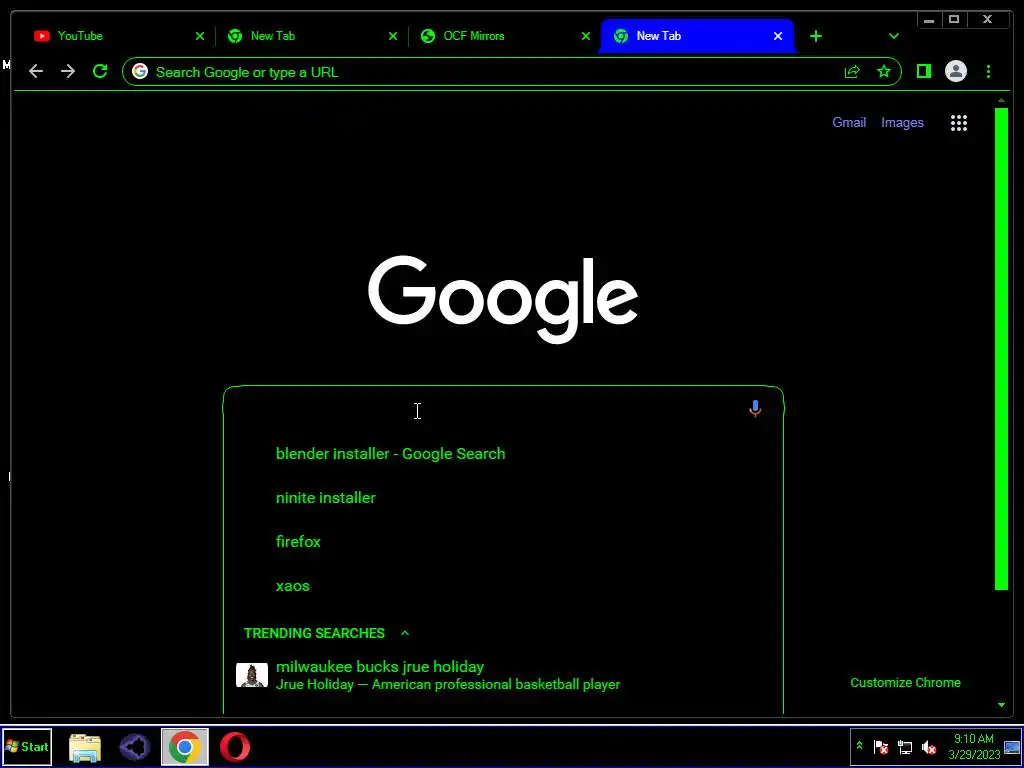Image resolution: width=1024 pixels, height=768 pixels.
Task: Go back with the back arrow
Action: point(36,71)
